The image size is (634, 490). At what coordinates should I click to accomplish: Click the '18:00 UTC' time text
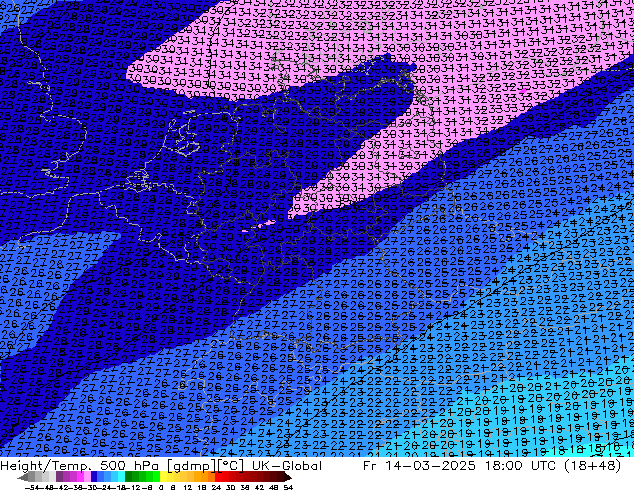click(x=519, y=466)
